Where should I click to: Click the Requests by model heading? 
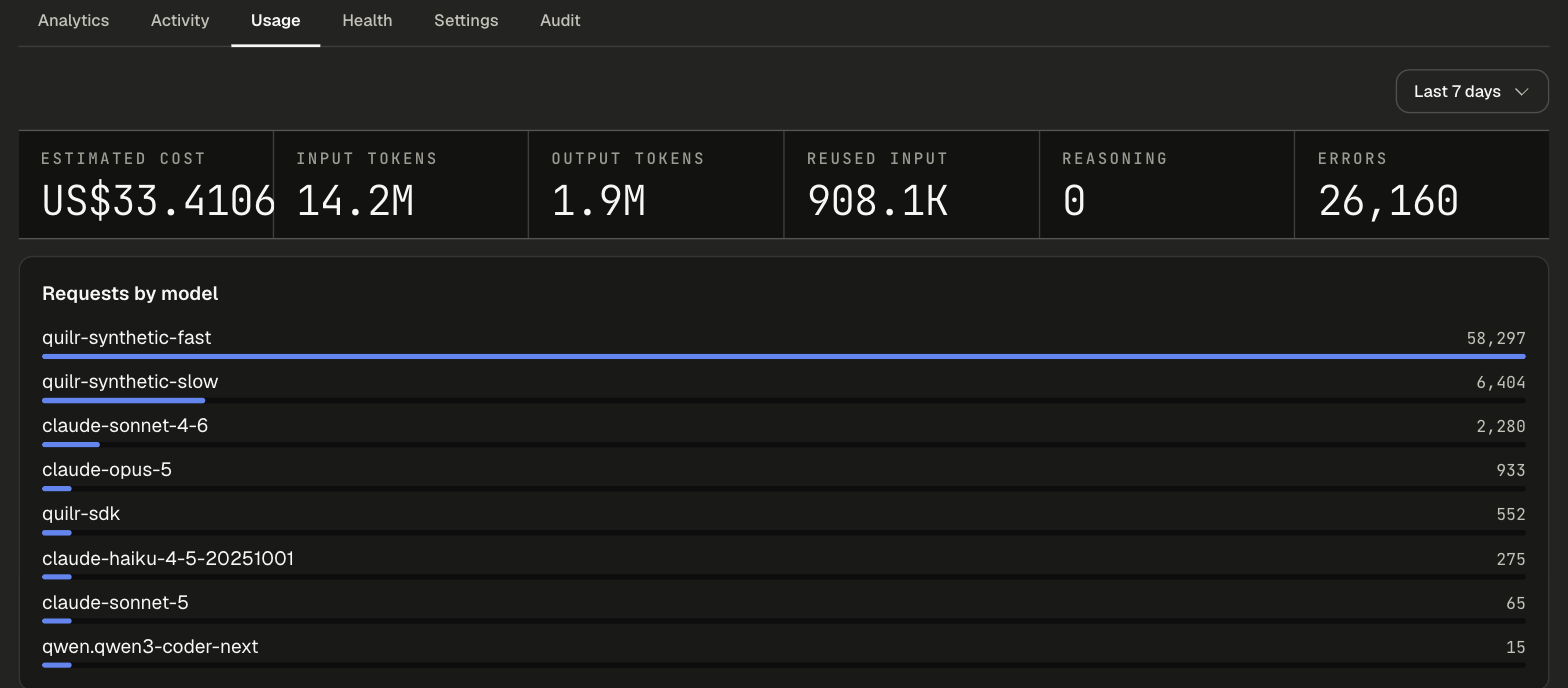coord(130,293)
